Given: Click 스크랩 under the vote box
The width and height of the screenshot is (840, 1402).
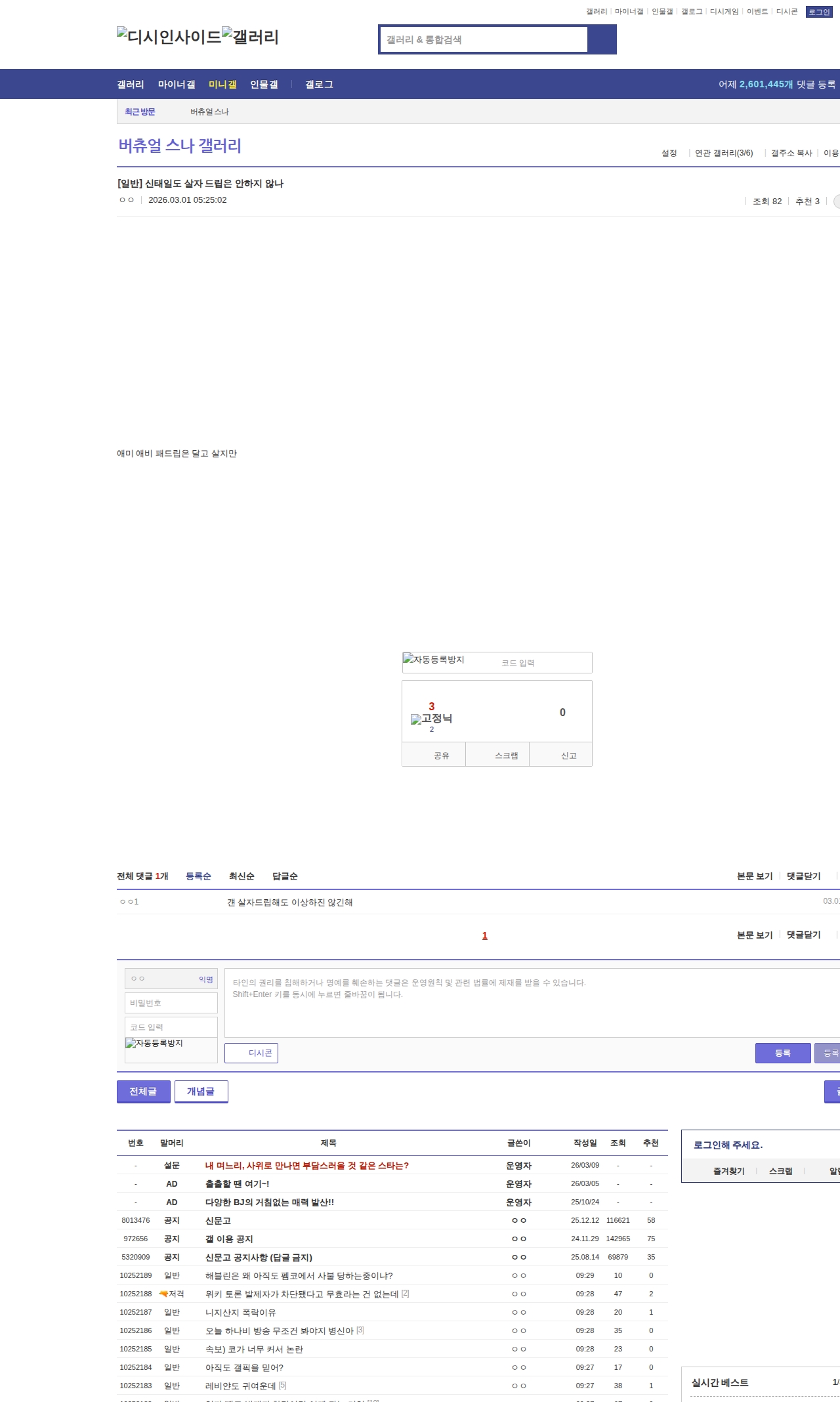Looking at the screenshot, I should [497, 755].
